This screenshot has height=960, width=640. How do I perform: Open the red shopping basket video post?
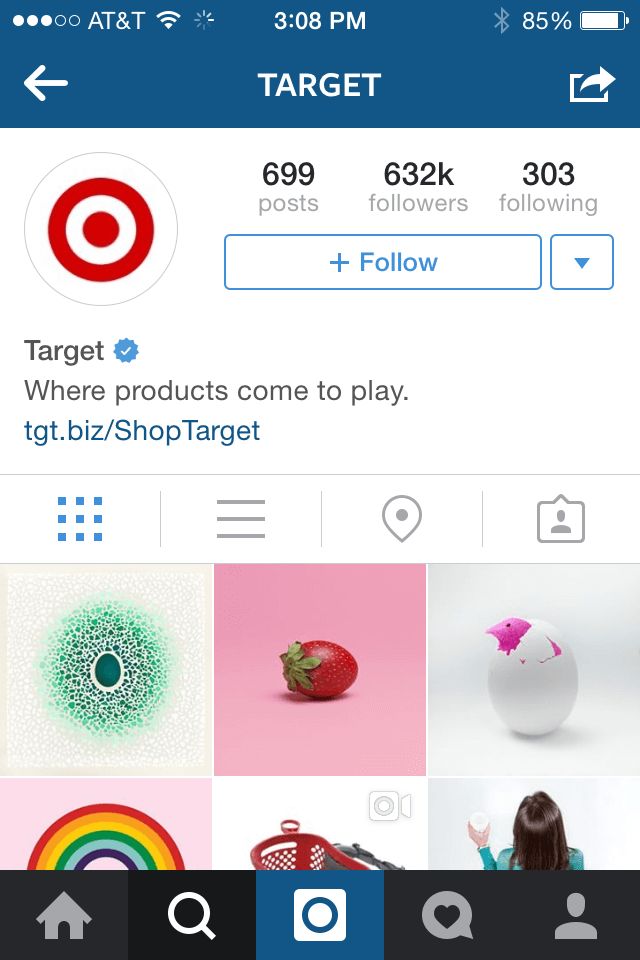(x=320, y=824)
